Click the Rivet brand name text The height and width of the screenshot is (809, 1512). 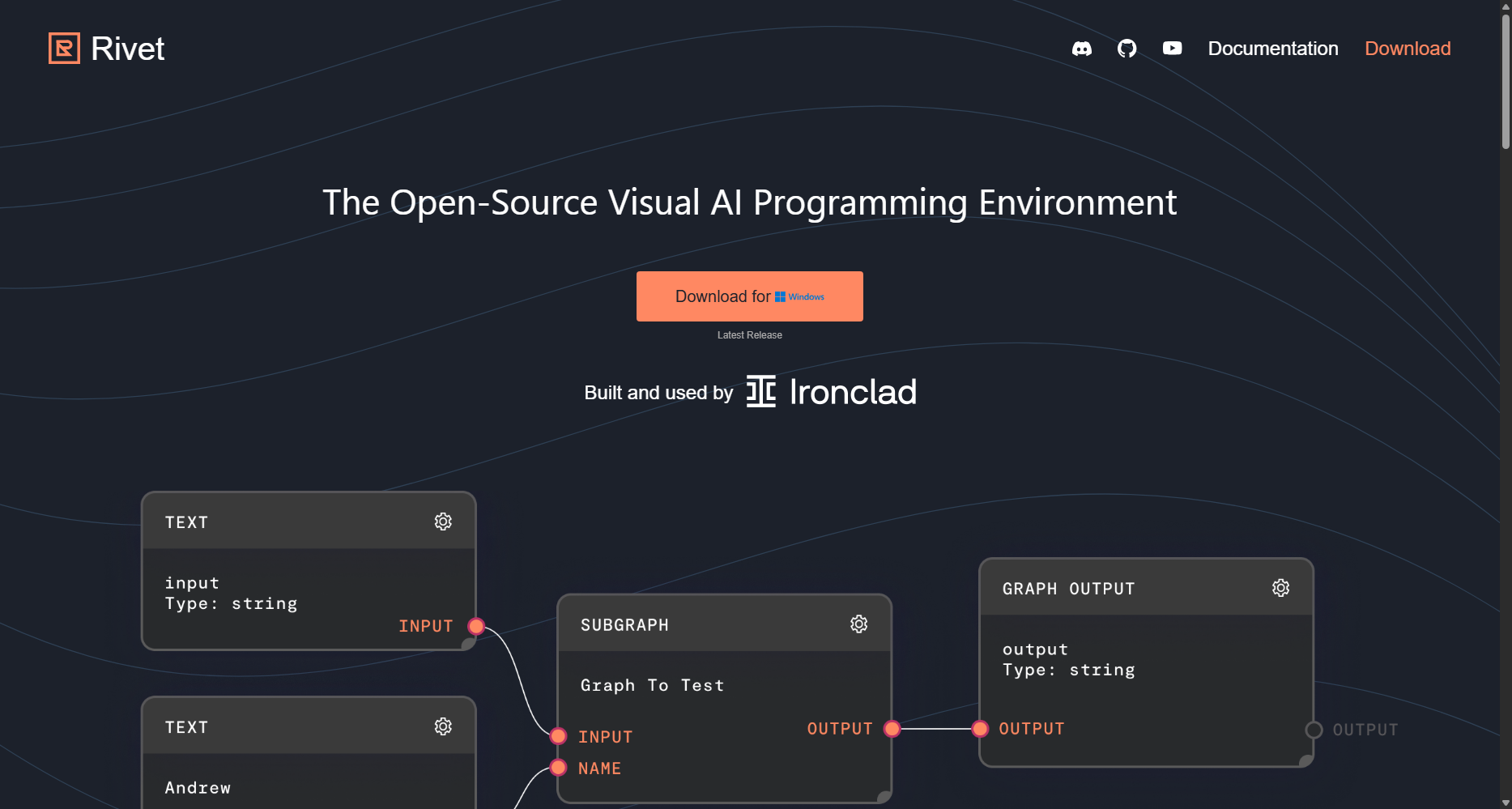[x=127, y=49]
